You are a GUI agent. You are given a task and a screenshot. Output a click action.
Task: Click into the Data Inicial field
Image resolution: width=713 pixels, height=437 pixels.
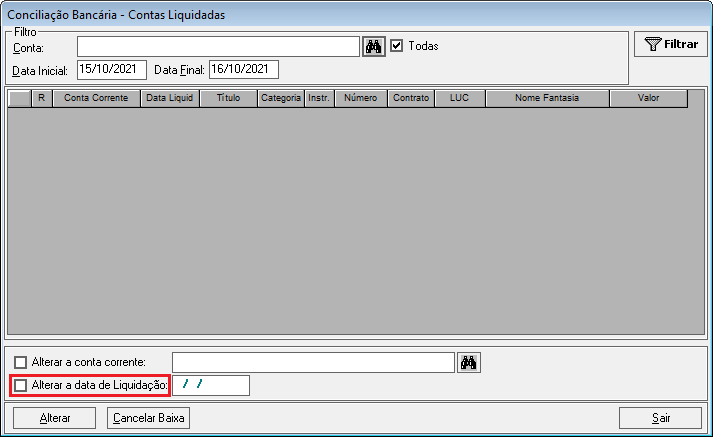(x=112, y=70)
